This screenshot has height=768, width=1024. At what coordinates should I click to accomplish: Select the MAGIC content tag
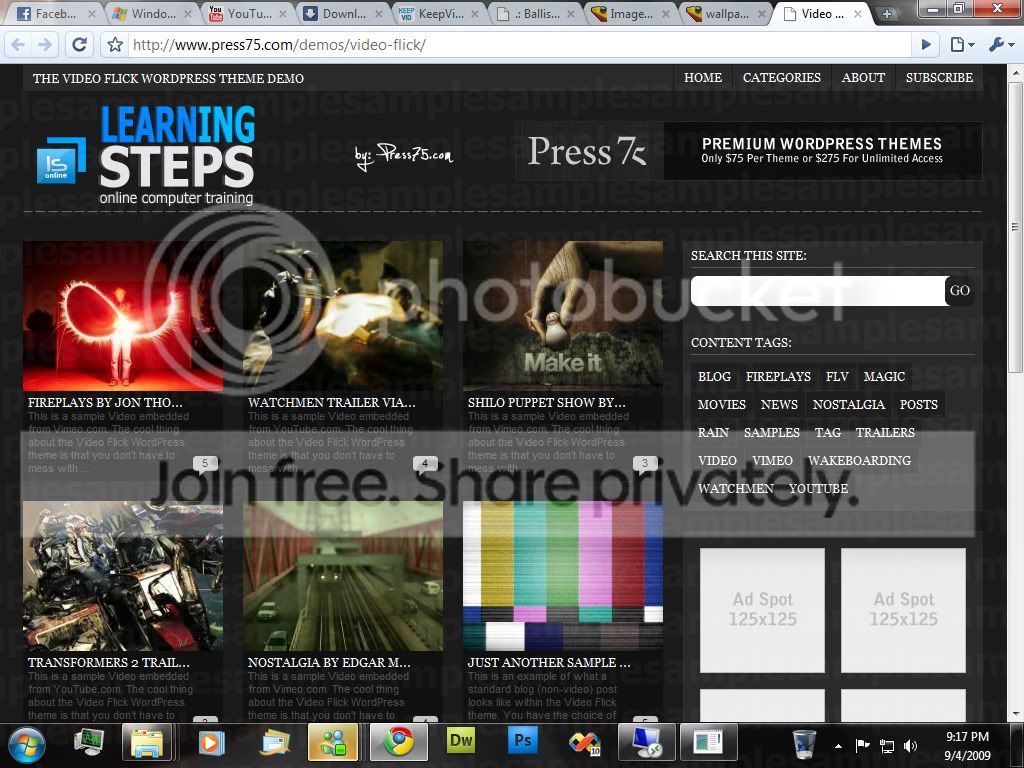pos(884,377)
